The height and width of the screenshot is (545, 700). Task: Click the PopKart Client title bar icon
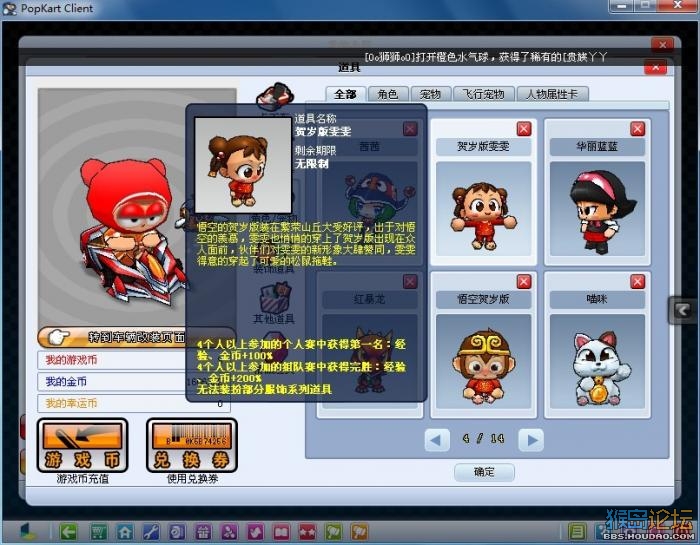coord(9,8)
